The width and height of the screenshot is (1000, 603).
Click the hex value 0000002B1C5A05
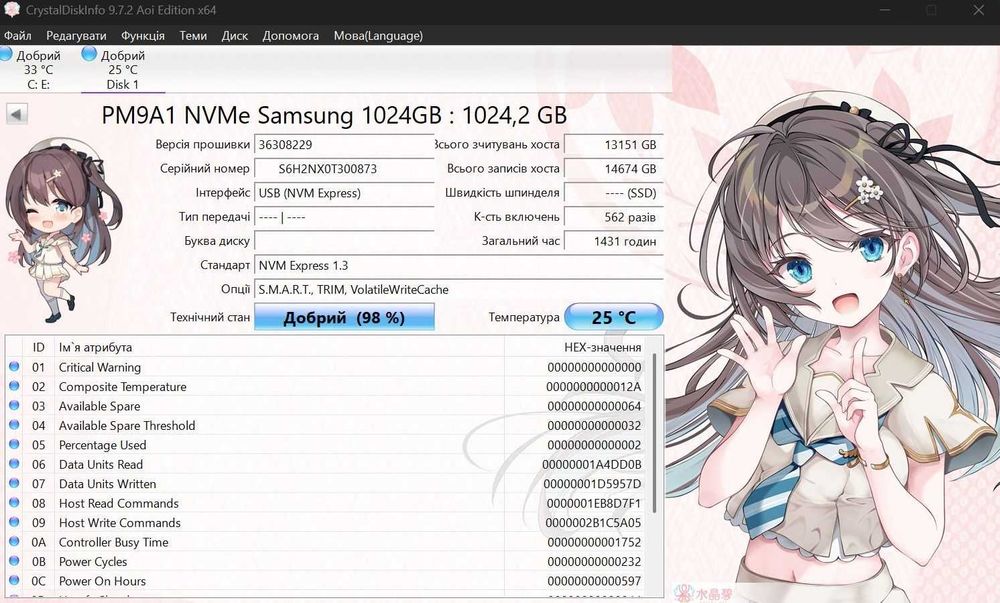593,523
